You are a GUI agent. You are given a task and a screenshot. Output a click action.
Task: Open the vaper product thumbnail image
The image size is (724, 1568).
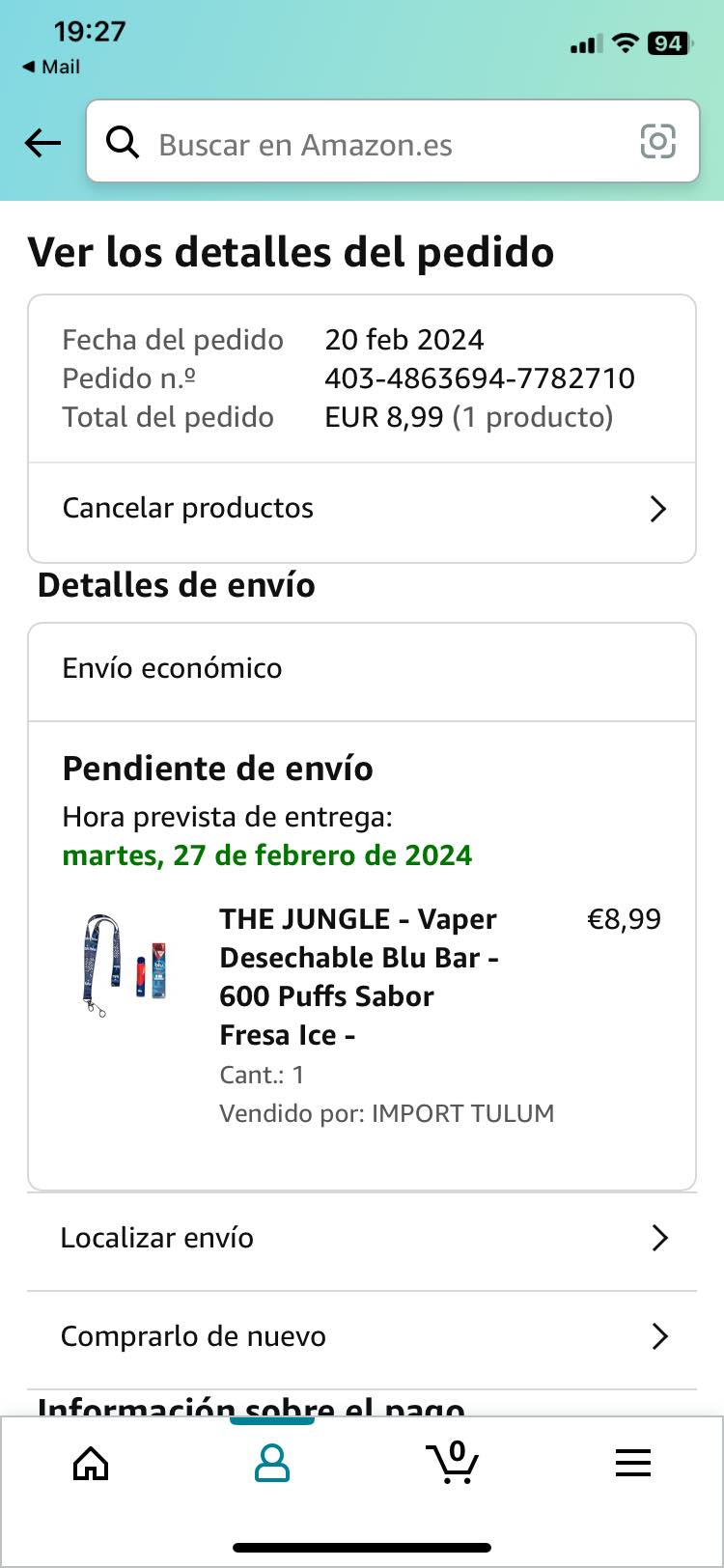pyautogui.click(x=124, y=966)
